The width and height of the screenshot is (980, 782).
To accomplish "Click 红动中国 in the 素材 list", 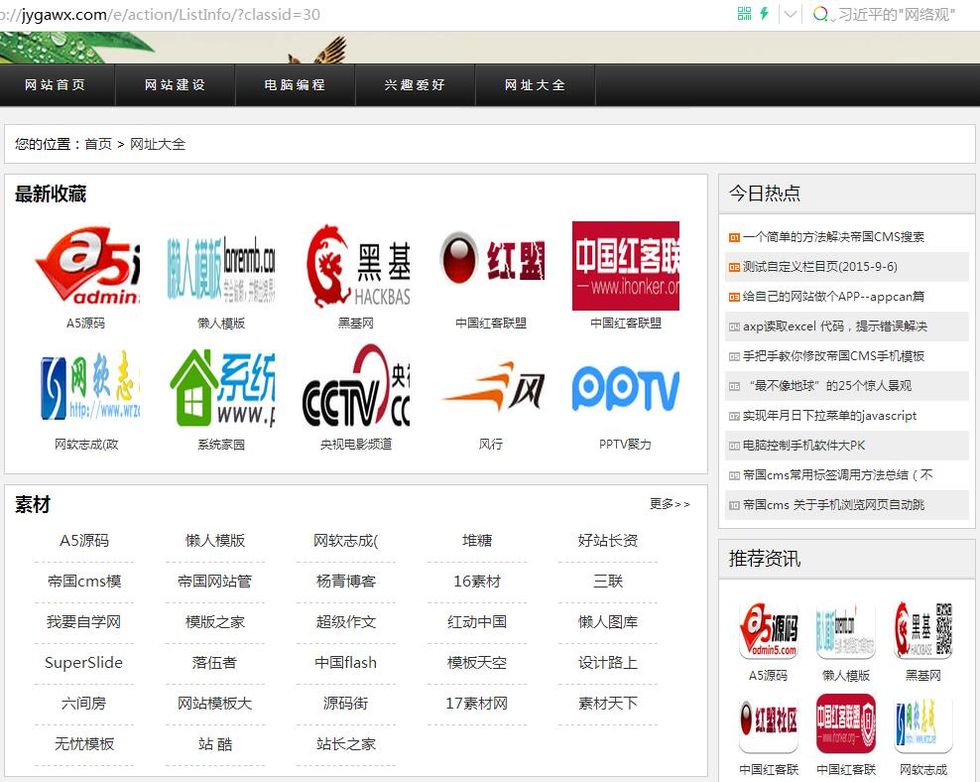I will click(x=477, y=622).
